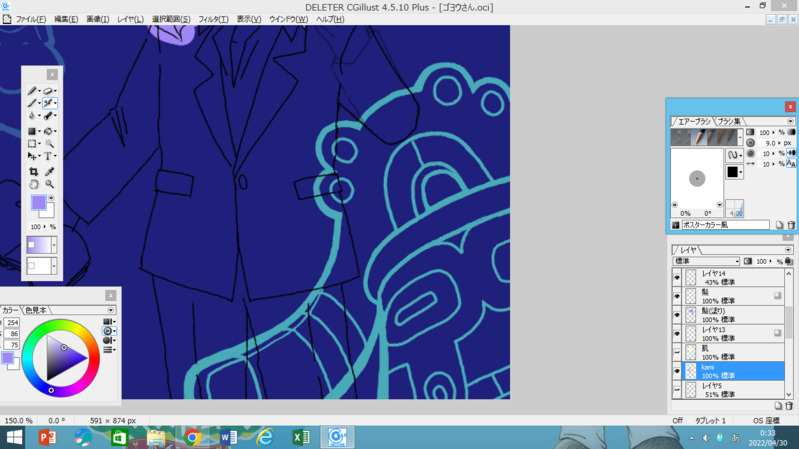
Task: Click the layer lock icon
Action: coord(789,261)
